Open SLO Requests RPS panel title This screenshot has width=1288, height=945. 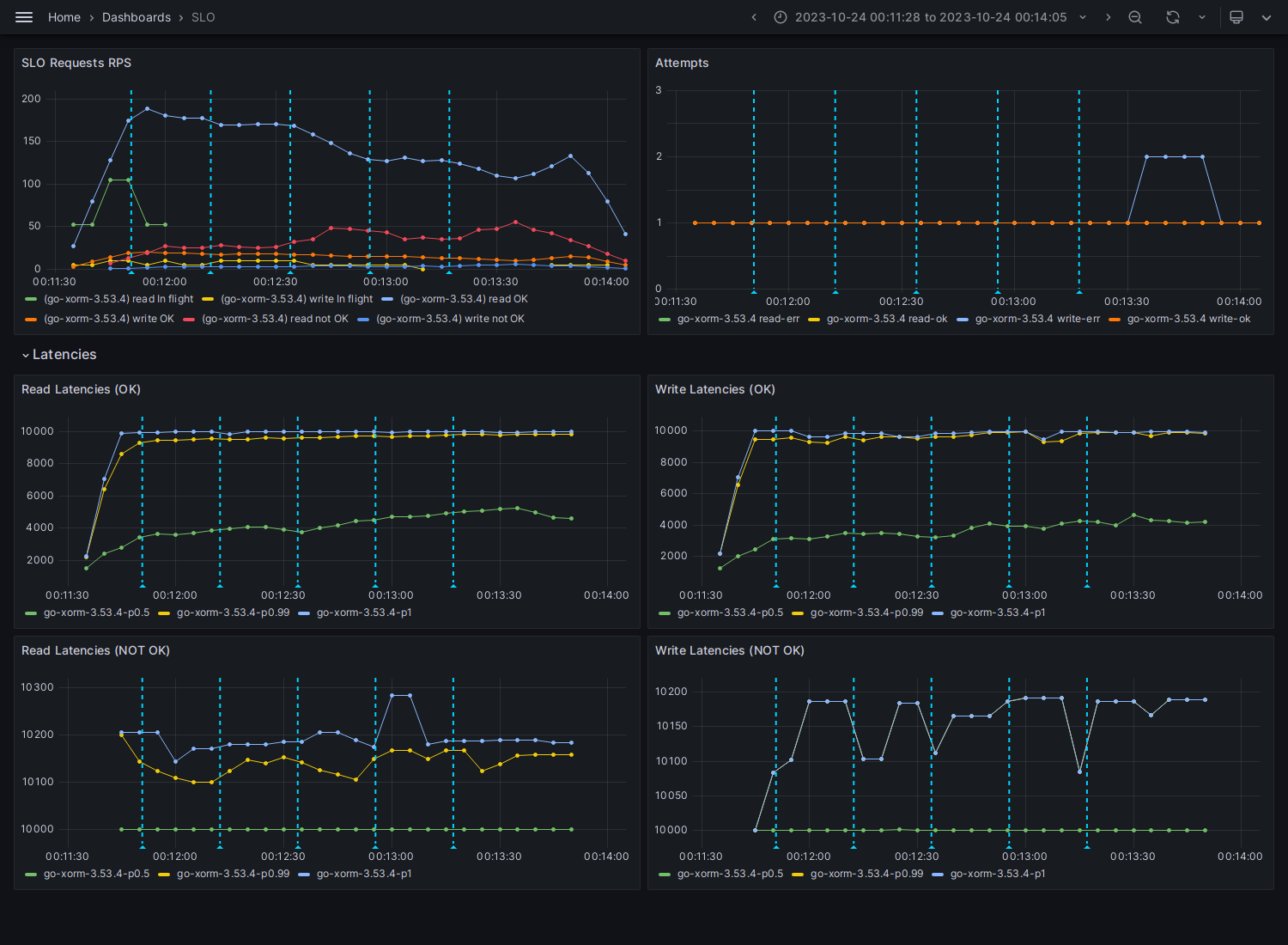click(x=76, y=63)
